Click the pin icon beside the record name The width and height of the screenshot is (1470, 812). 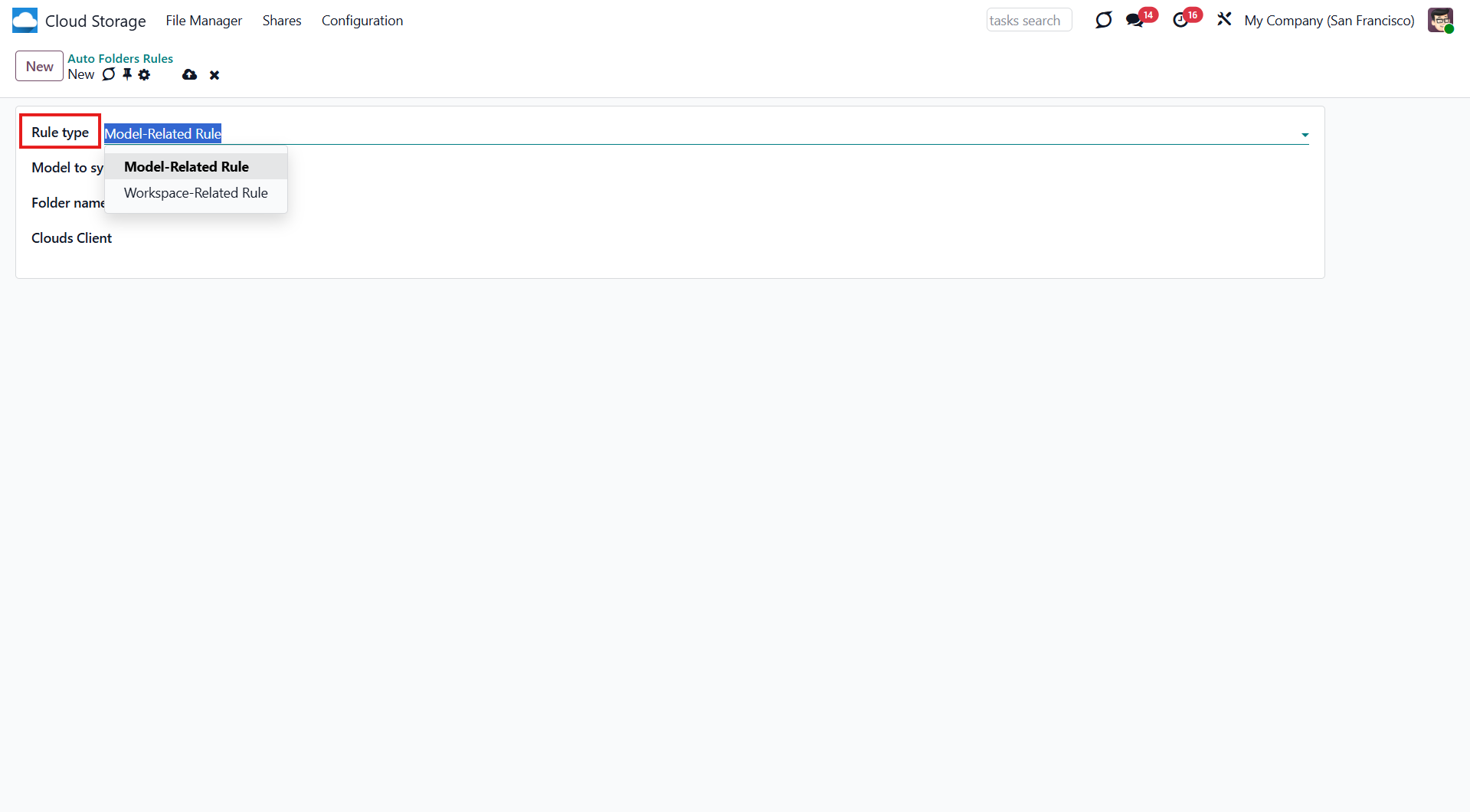click(127, 74)
